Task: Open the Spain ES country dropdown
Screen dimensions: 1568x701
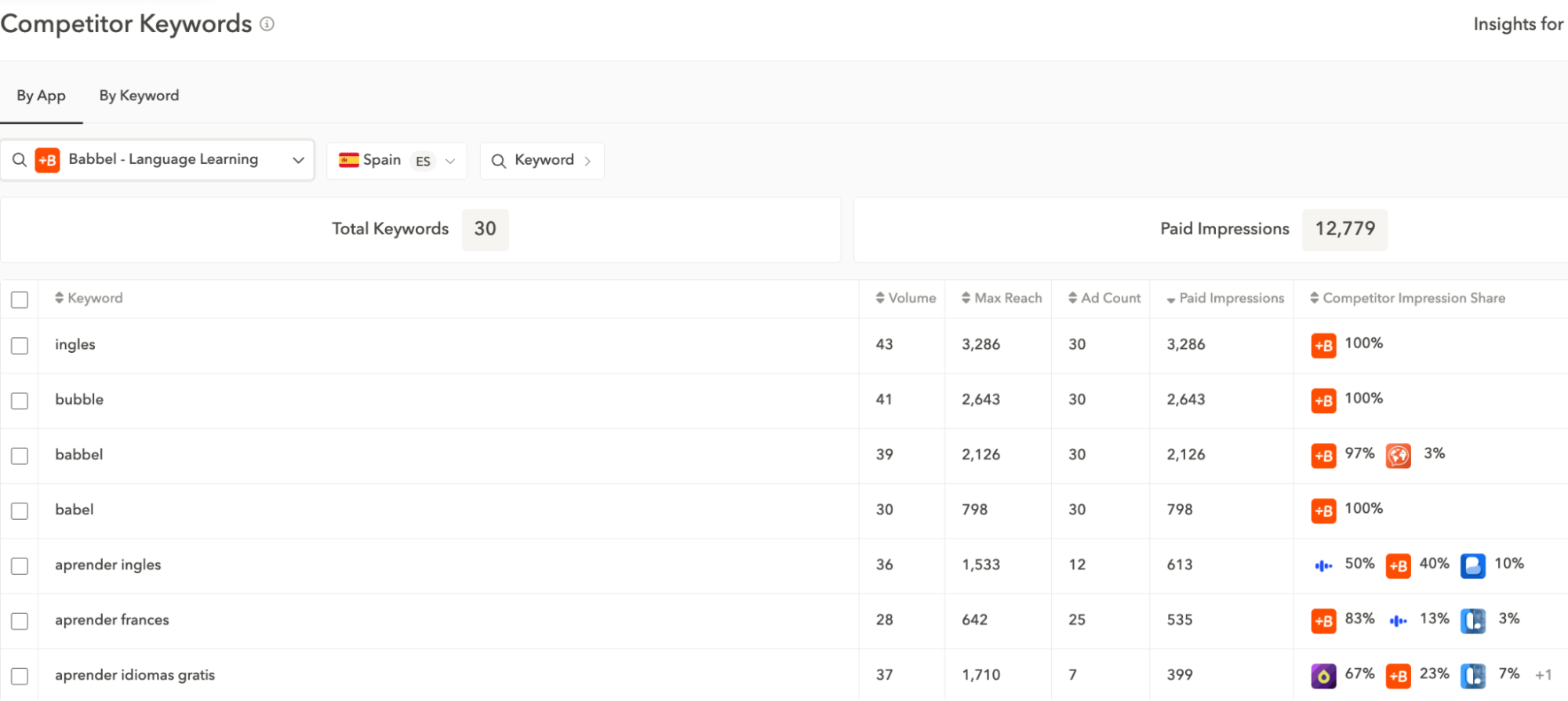Action: pyautogui.click(x=397, y=161)
